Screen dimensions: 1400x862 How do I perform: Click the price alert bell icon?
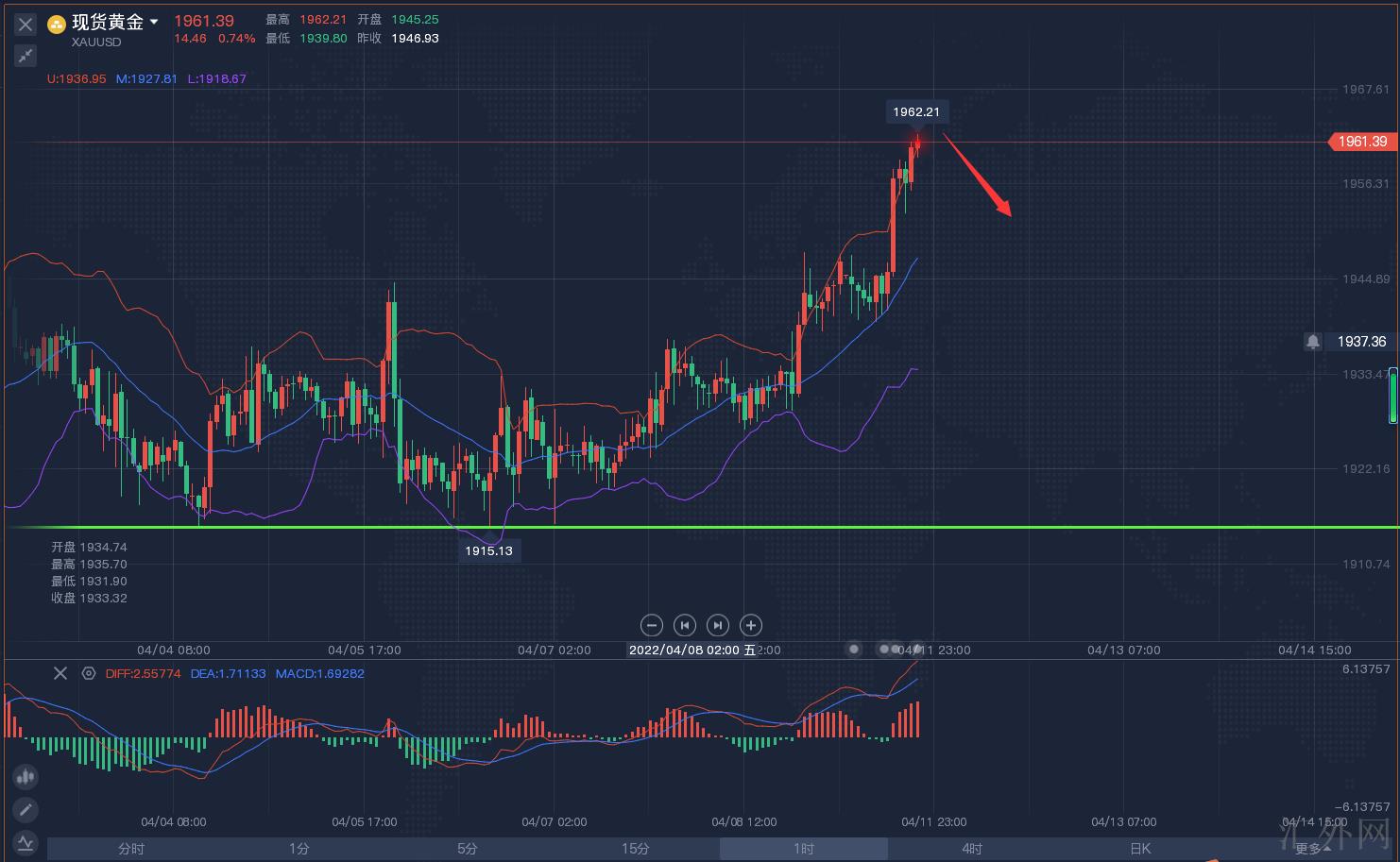coord(1313,342)
